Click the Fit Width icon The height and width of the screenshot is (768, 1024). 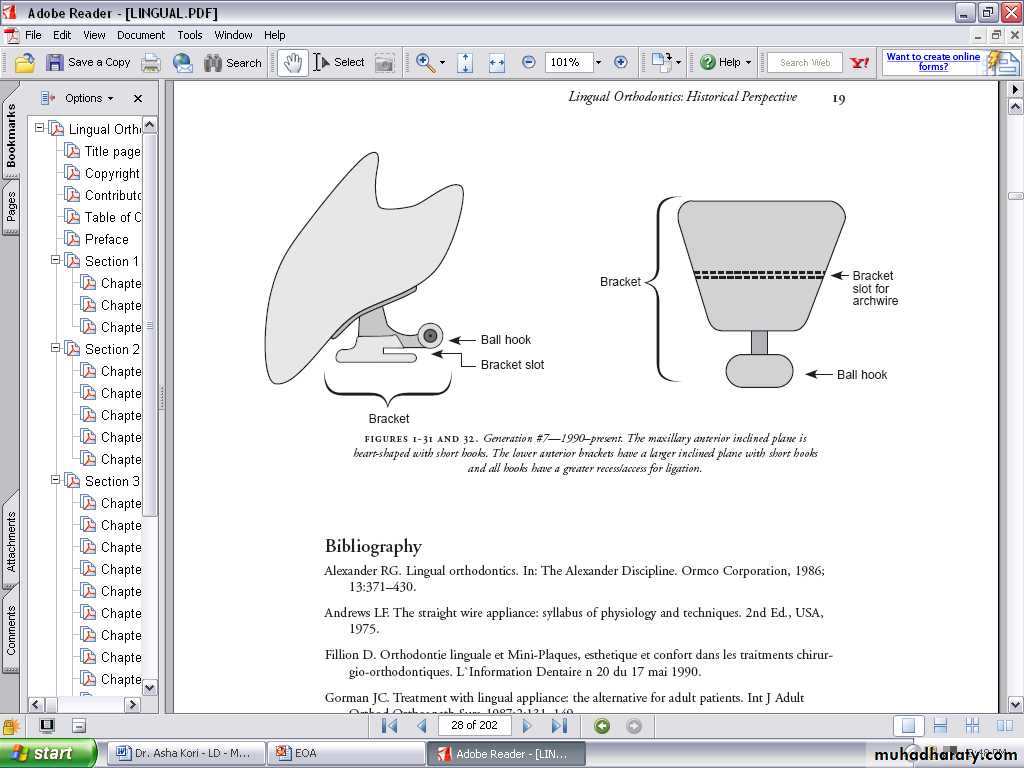click(x=497, y=63)
